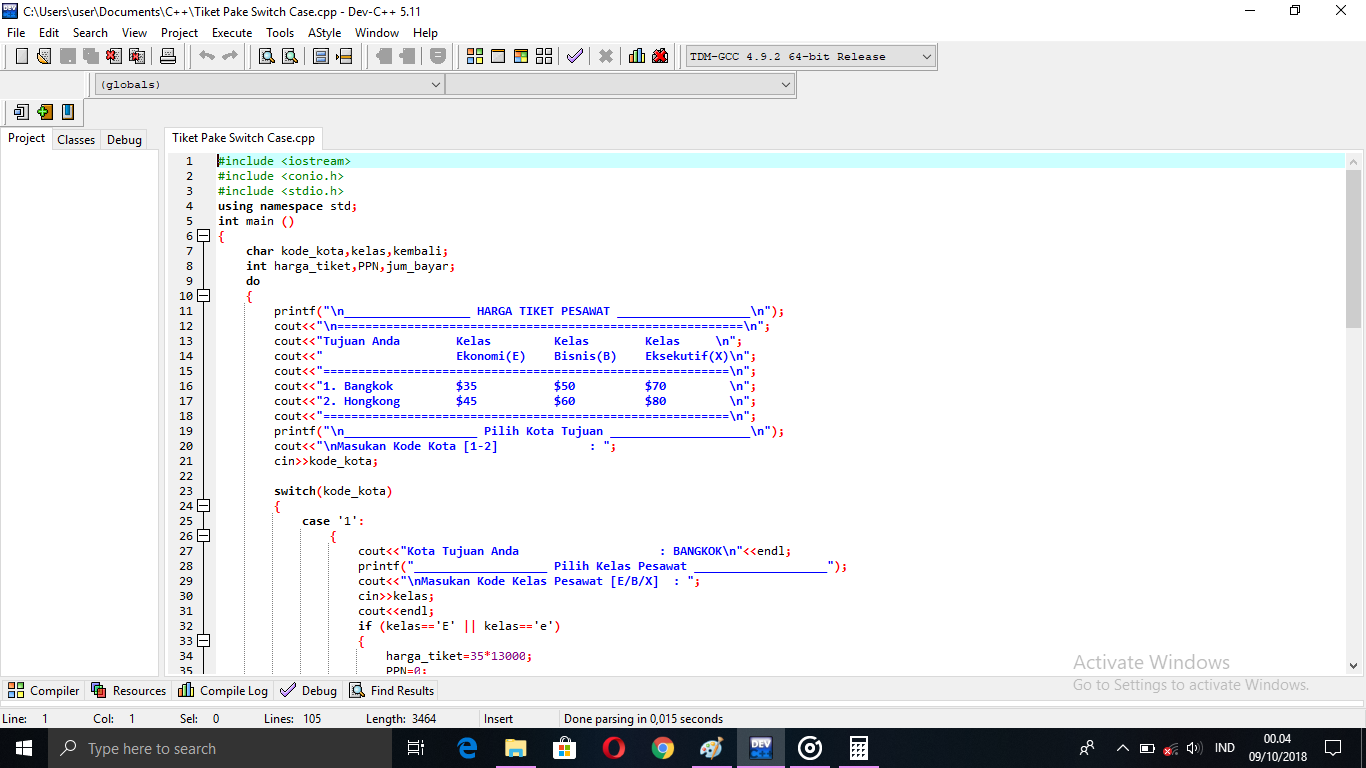The width and height of the screenshot is (1366, 768).
Task: Collapse the case '1' fold at line 26
Action: [x=204, y=536]
